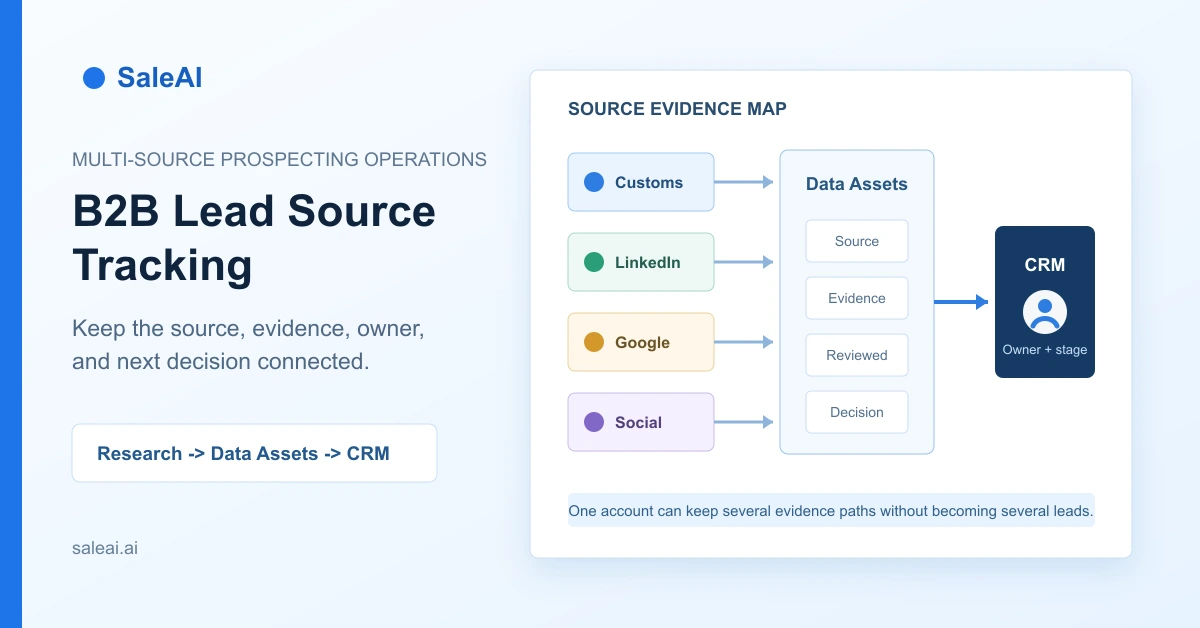Click the Source box in Data Assets
The image size is (1200, 628).
tap(857, 241)
